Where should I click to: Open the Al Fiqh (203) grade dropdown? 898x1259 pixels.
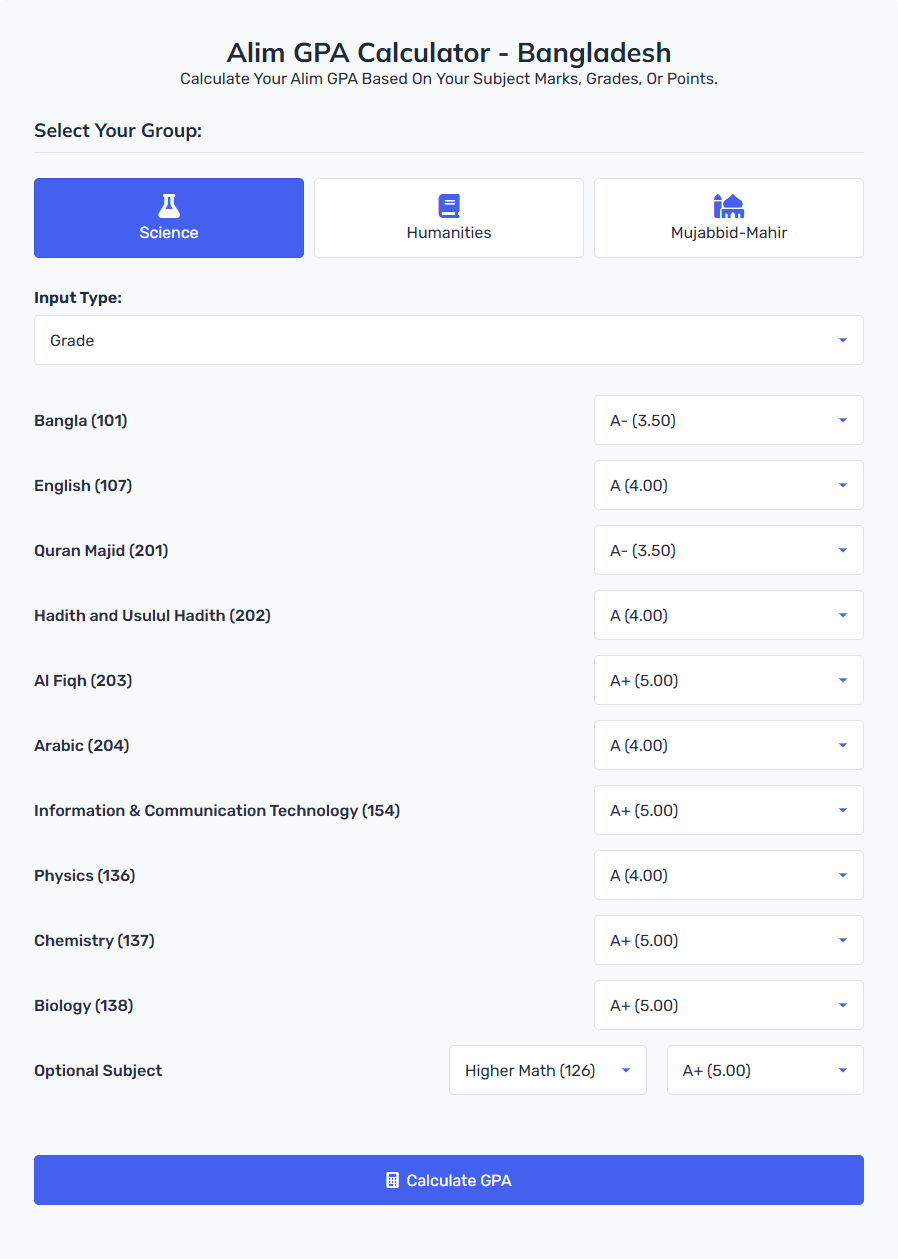(x=729, y=680)
